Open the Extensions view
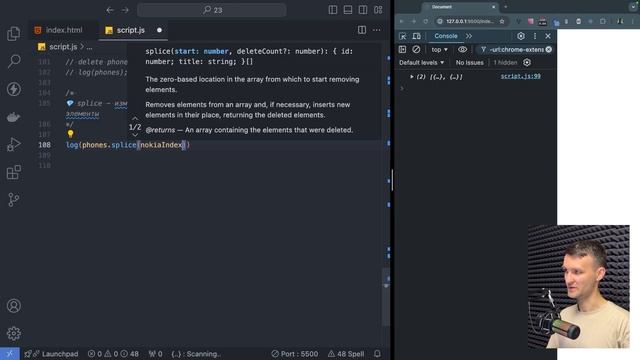 pos(13,172)
